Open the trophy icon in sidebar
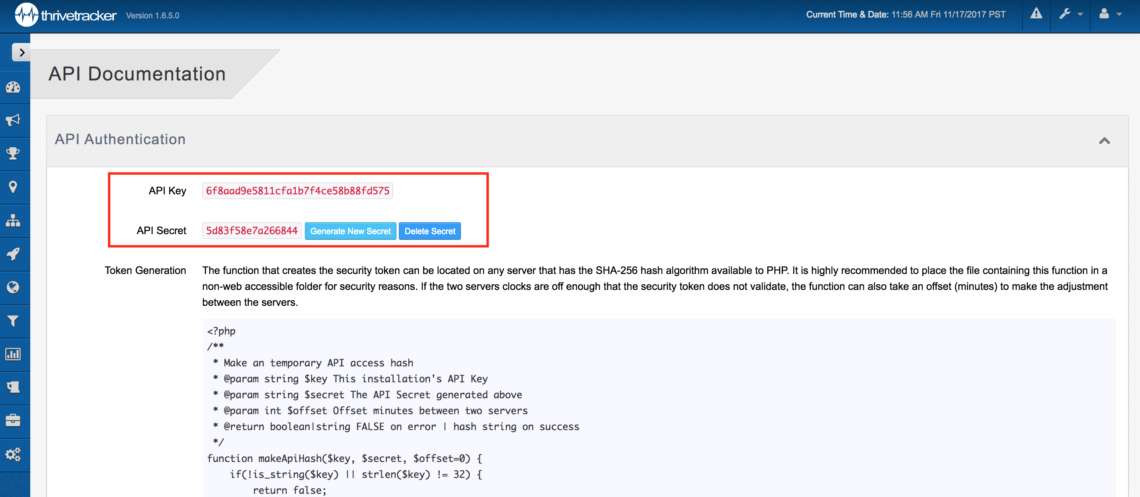Screen dimensions: 1140x497 pyautogui.click(x=13, y=153)
